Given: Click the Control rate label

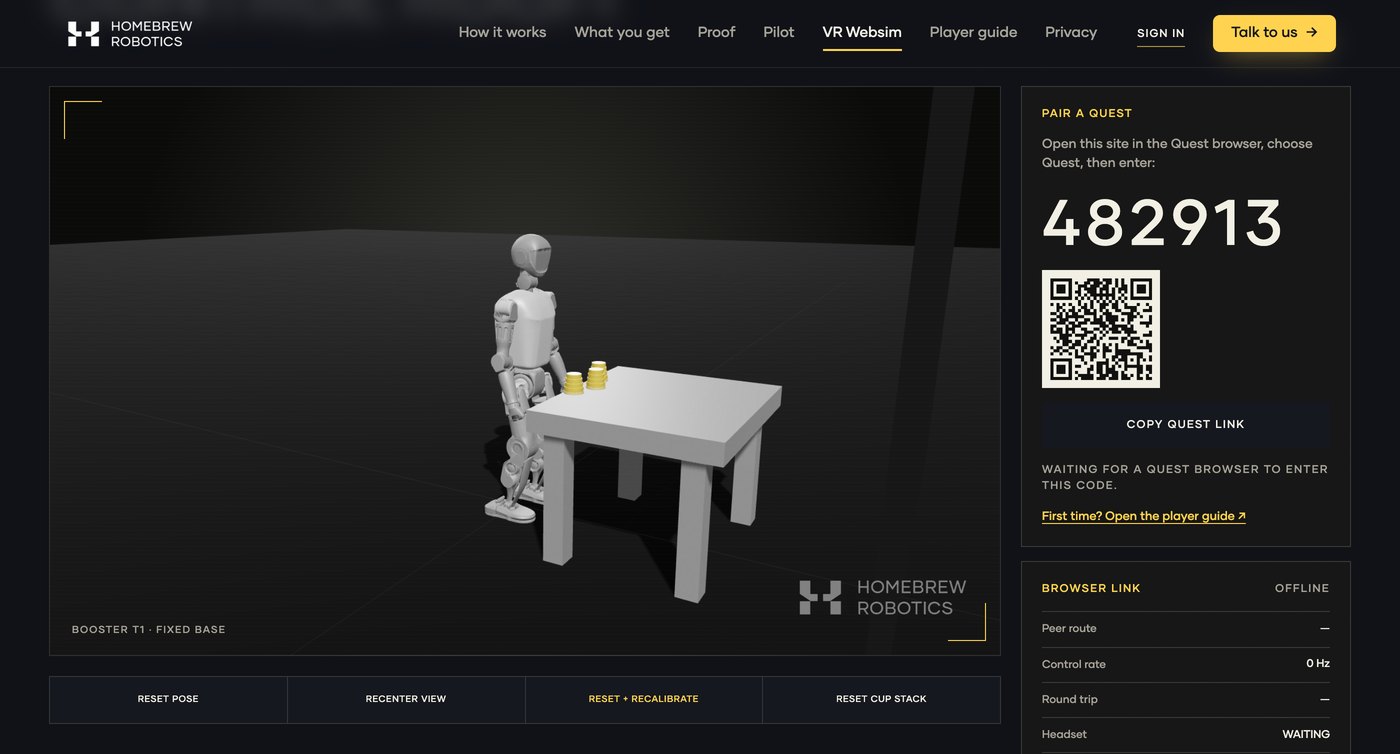Looking at the screenshot, I should 1074,664.
